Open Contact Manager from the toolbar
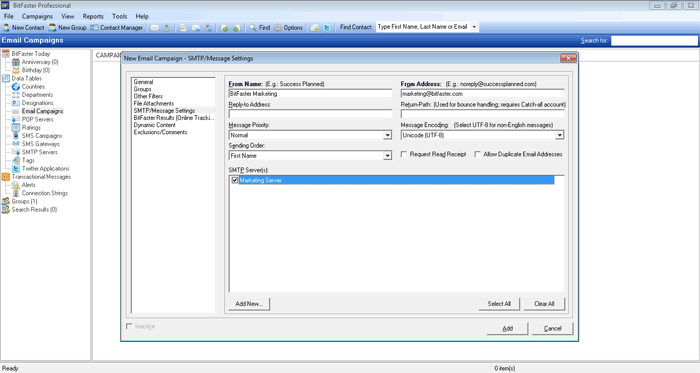 (x=117, y=28)
